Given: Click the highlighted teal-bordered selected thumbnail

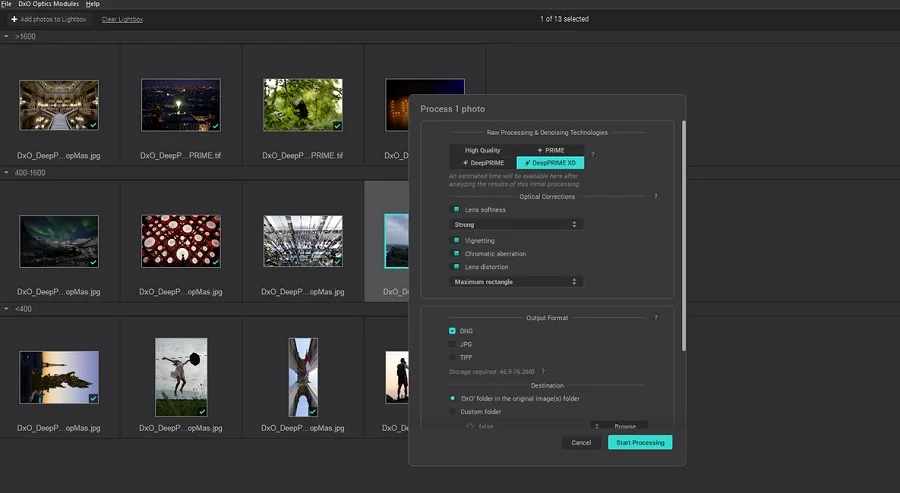Looking at the screenshot, I should pos(396,241).
